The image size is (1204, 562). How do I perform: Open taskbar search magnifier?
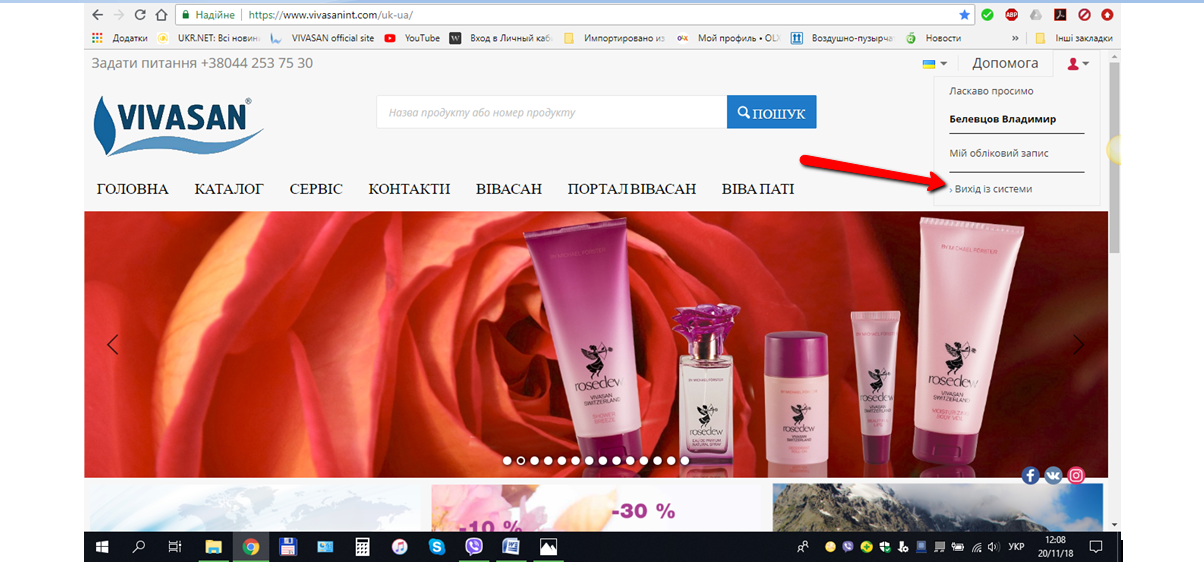(x=138, y=546)
